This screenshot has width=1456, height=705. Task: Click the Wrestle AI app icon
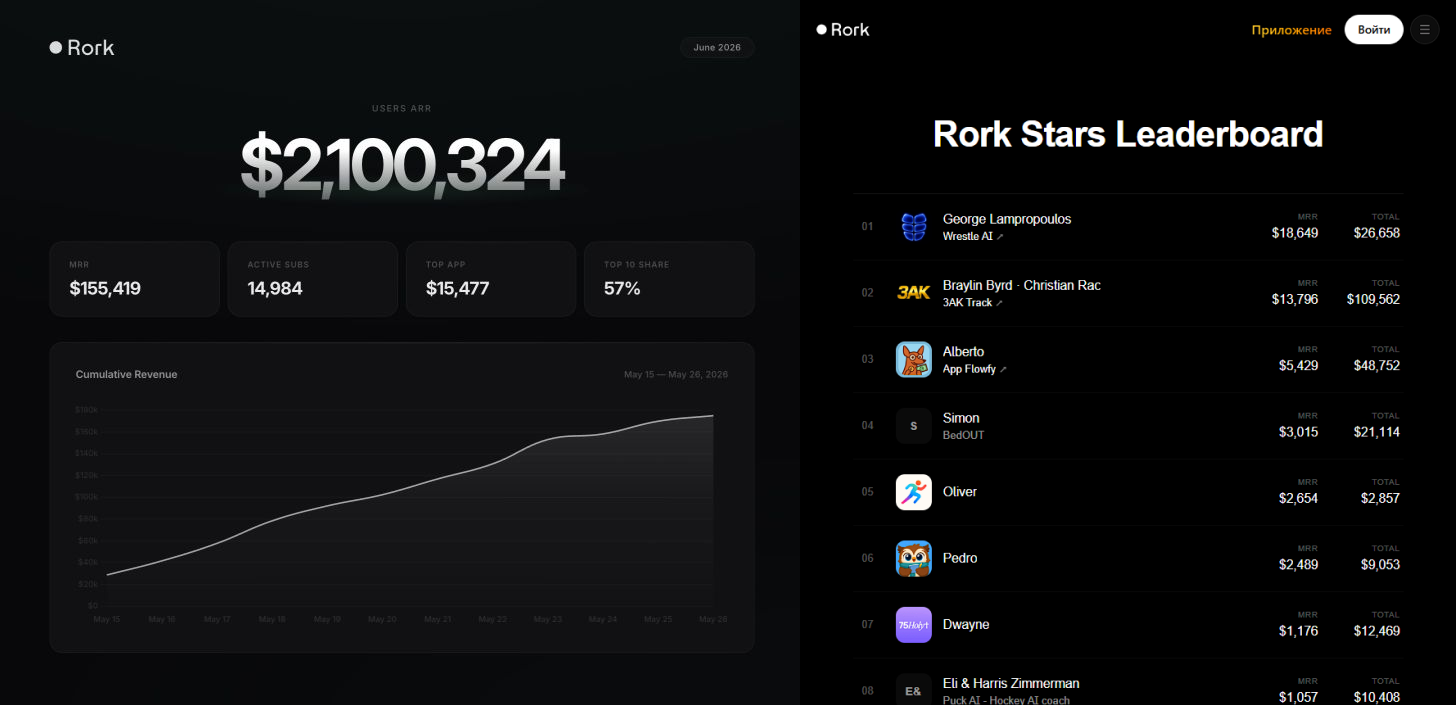tap(914, 227)
